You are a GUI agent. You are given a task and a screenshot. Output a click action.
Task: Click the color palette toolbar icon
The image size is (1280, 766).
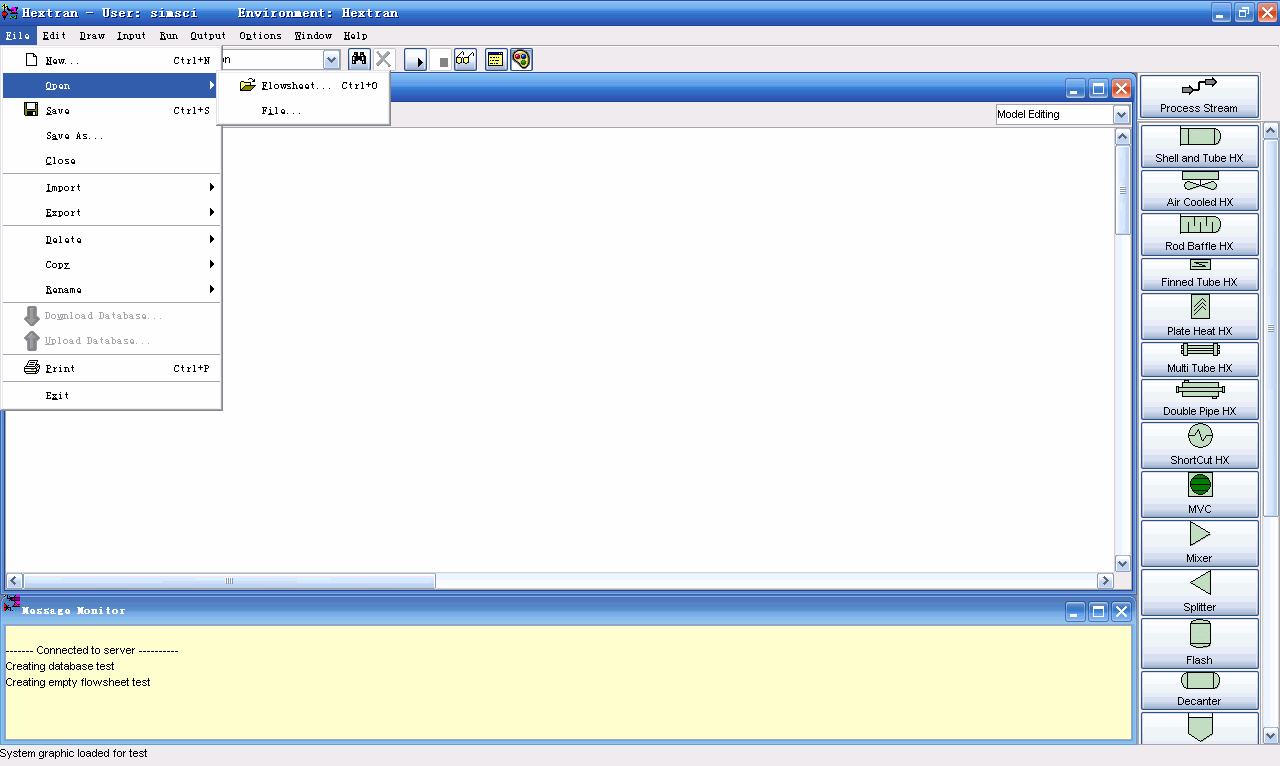[521, 60]
